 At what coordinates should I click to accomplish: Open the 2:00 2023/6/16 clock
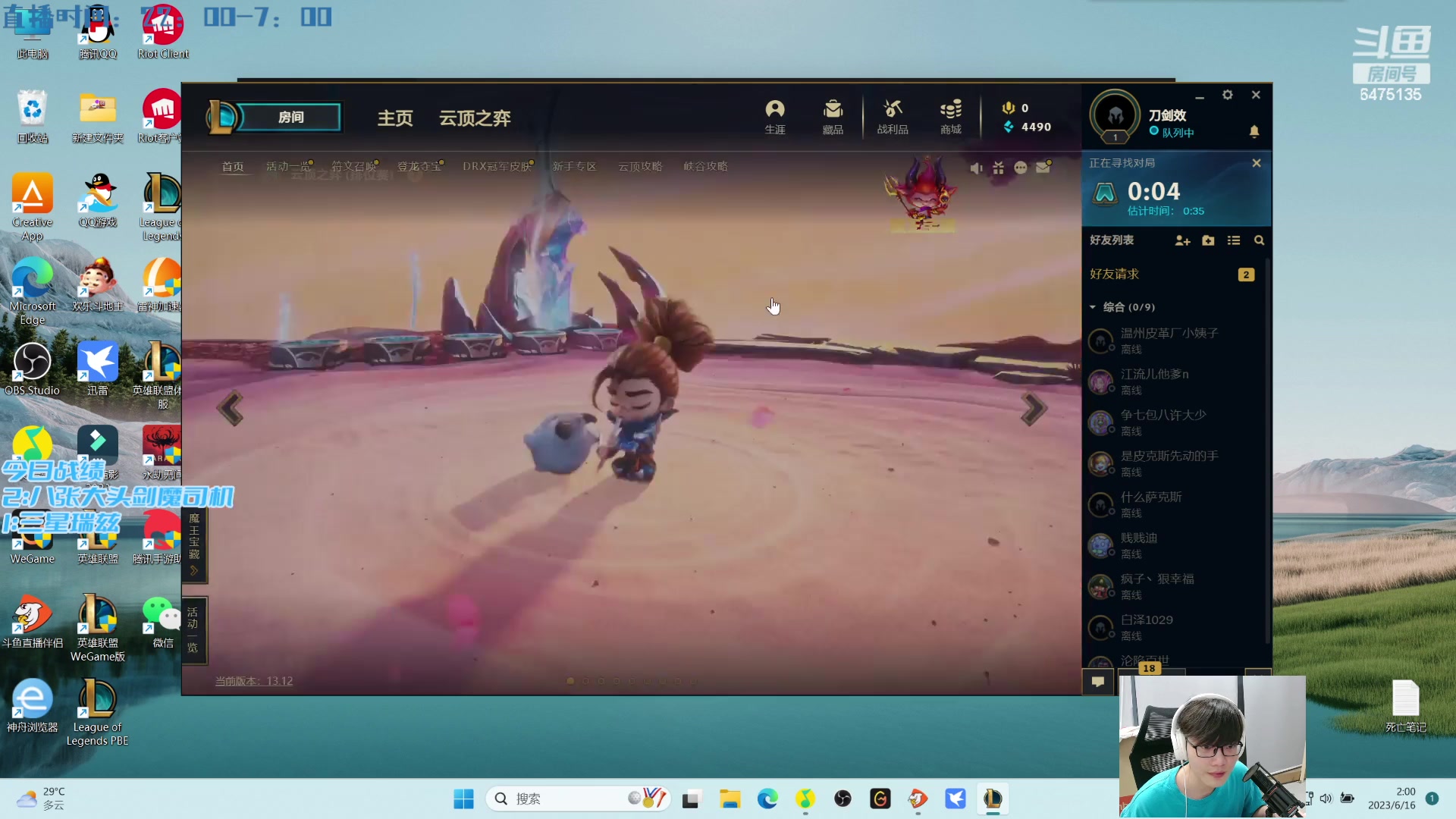(1392, 799)
